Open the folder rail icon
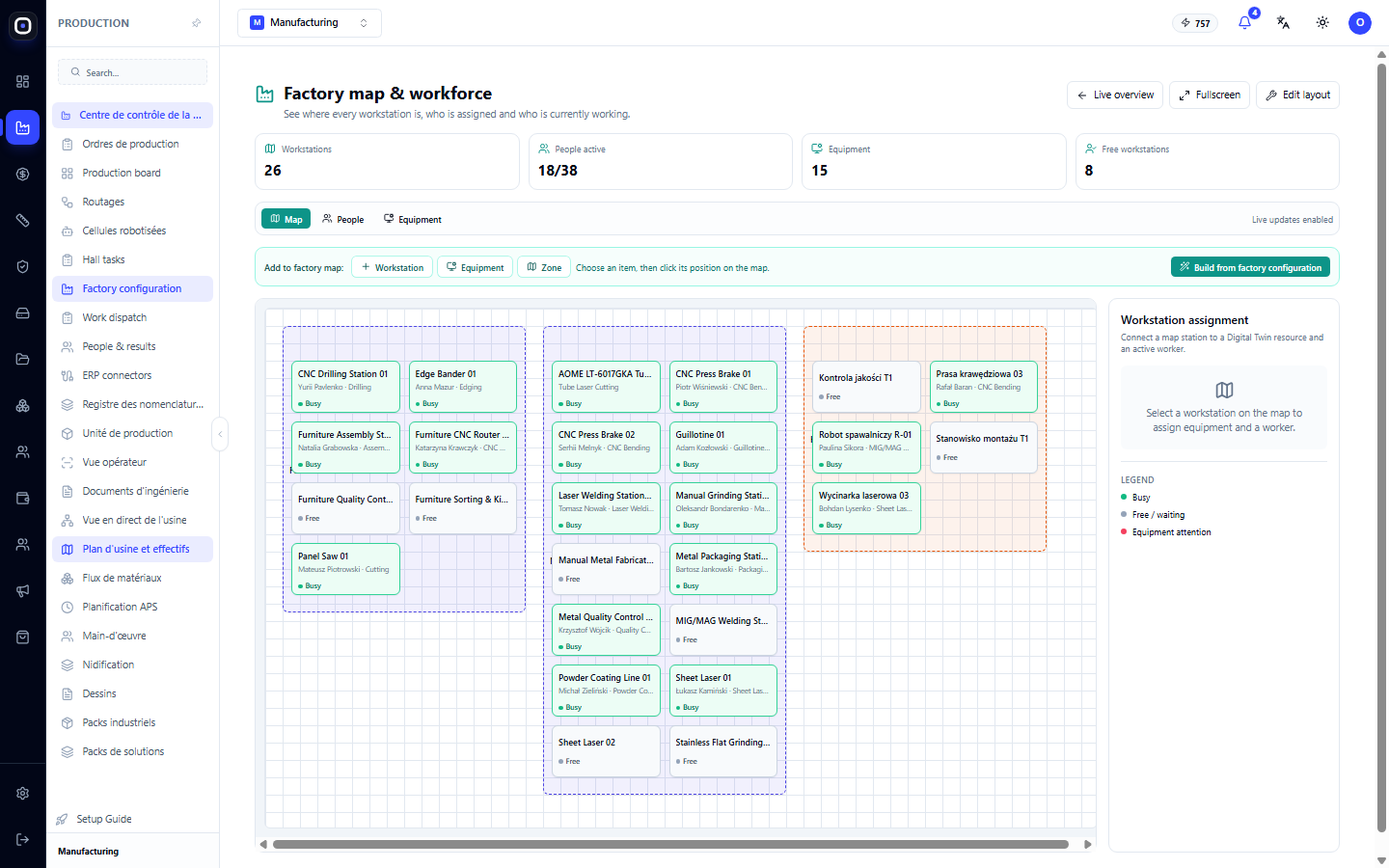This screenshot has height=868, width=1389. tap(23, 360)
